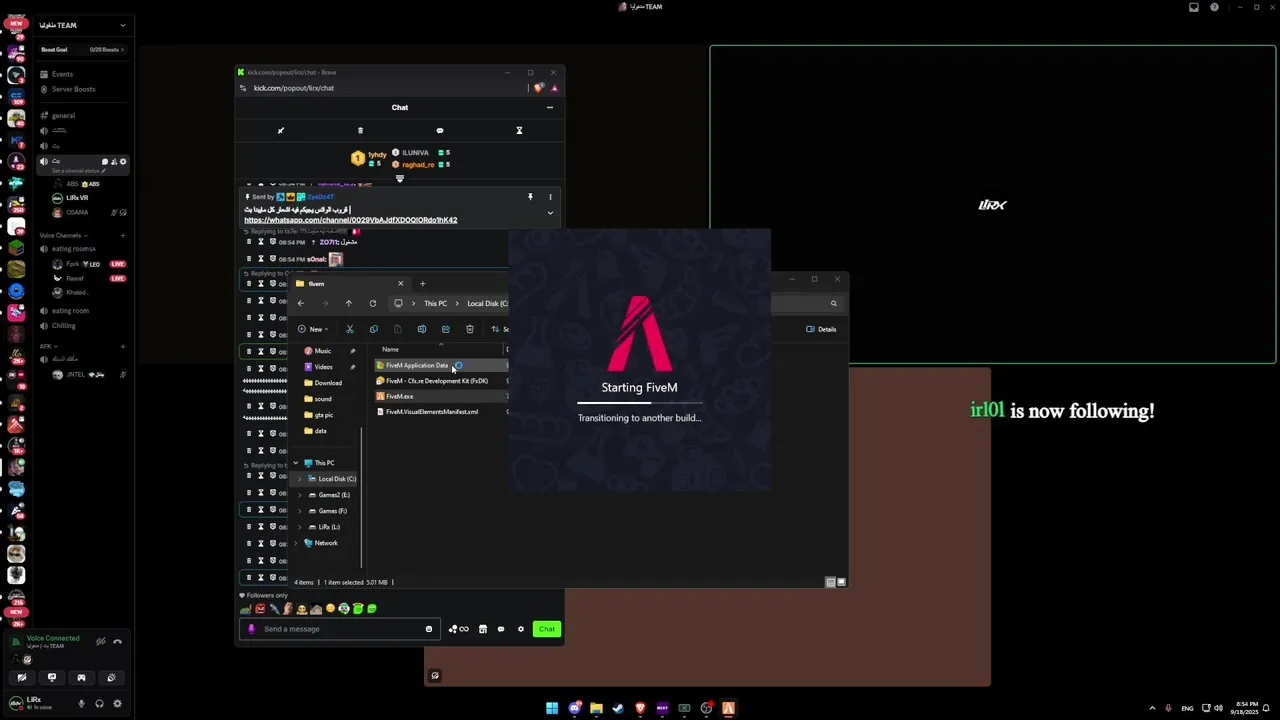Click Chat send button in Kick window
Viewport: 1280px width, 720px height.
point(546,629)
